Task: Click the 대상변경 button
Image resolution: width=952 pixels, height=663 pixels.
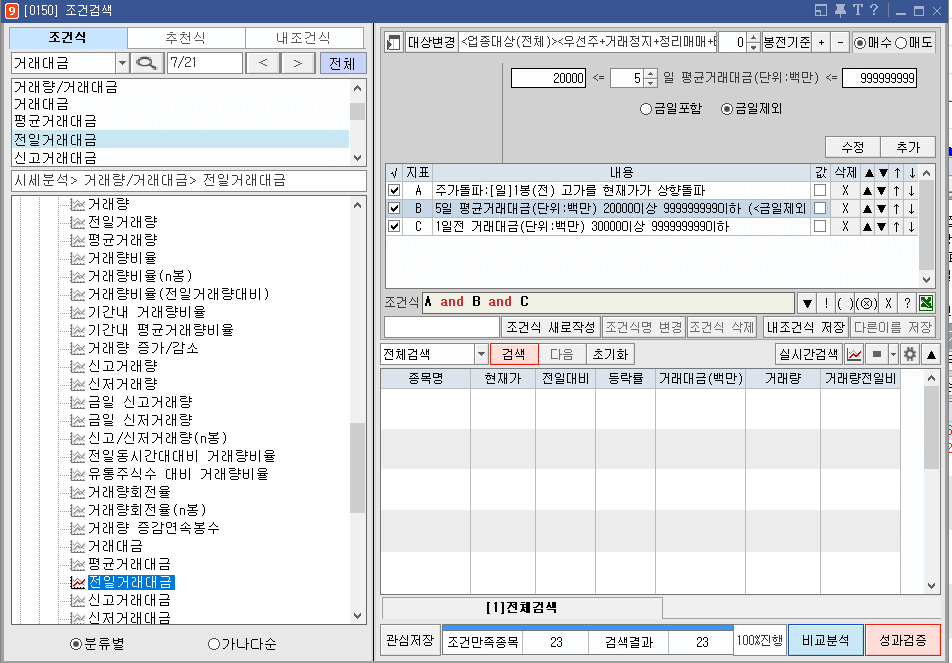Action: pyautogui.click(x=431, y=42)
